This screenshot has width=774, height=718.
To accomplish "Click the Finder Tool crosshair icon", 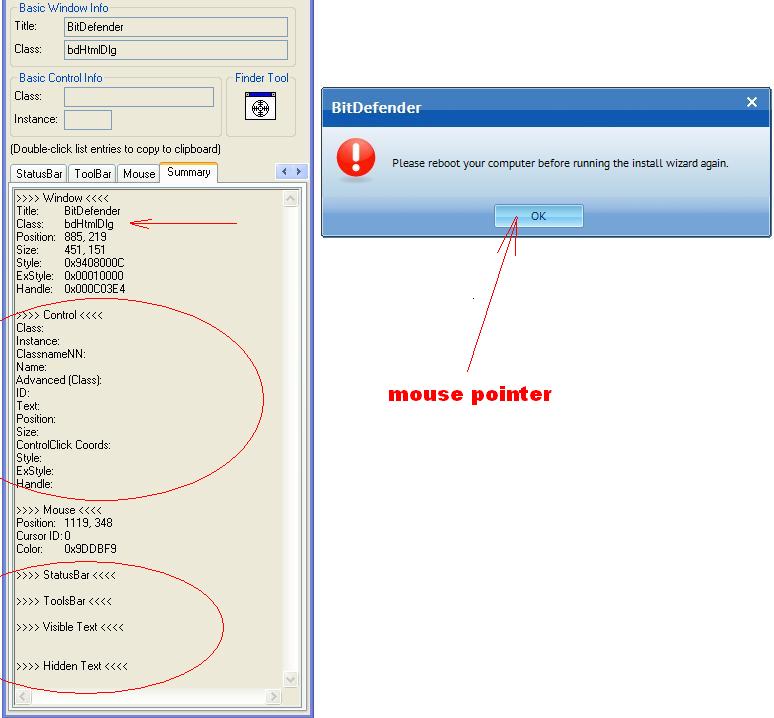I will click(260, 106).
